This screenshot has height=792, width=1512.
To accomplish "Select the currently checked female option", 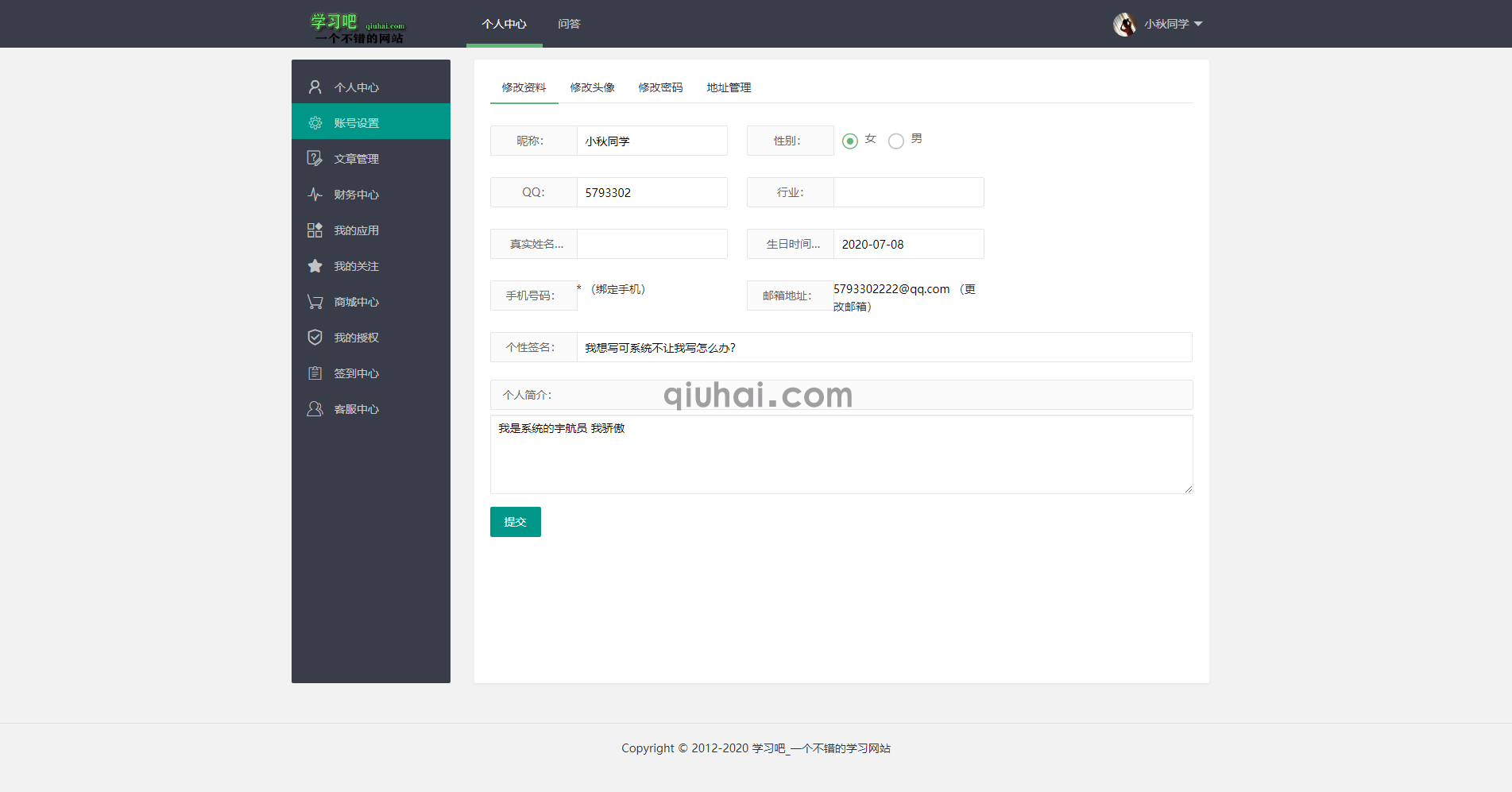I will point(850,141).
